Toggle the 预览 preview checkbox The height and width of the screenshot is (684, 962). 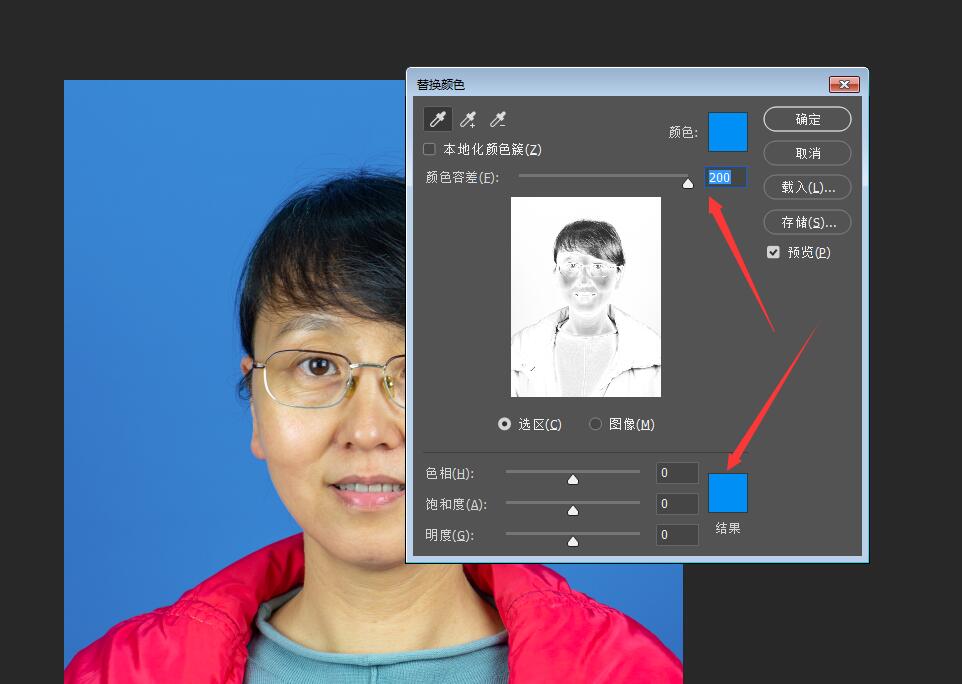(x=773, y=252)
